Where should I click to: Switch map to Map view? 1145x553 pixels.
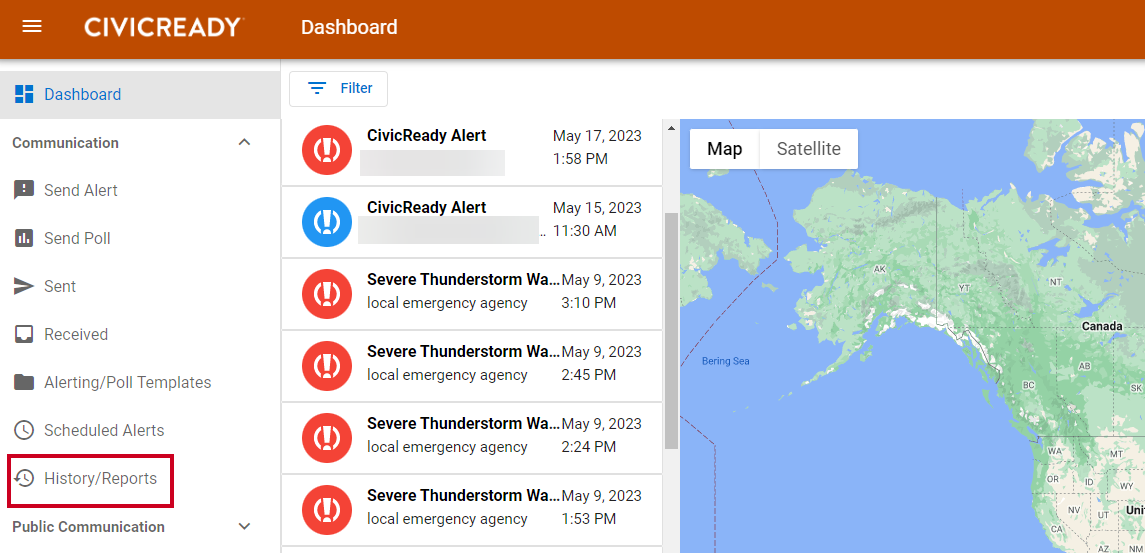(x=724, y=149)
